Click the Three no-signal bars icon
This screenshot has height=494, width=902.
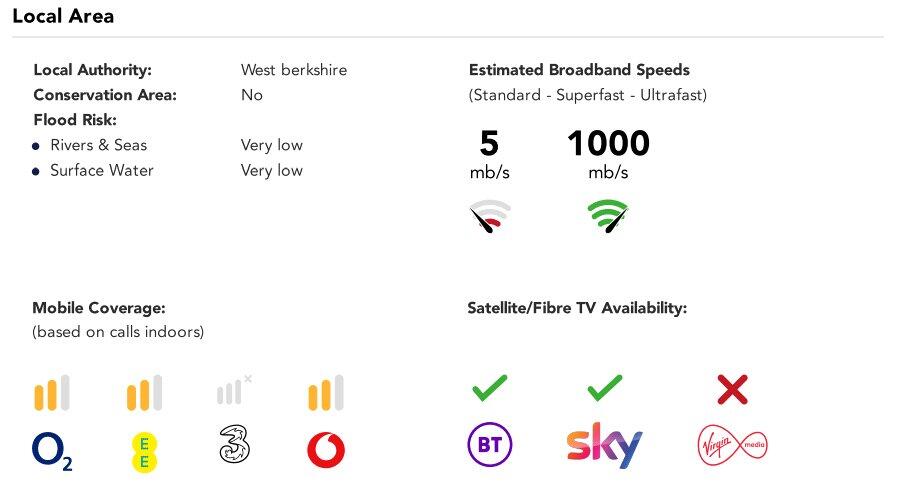pos(234,391)
